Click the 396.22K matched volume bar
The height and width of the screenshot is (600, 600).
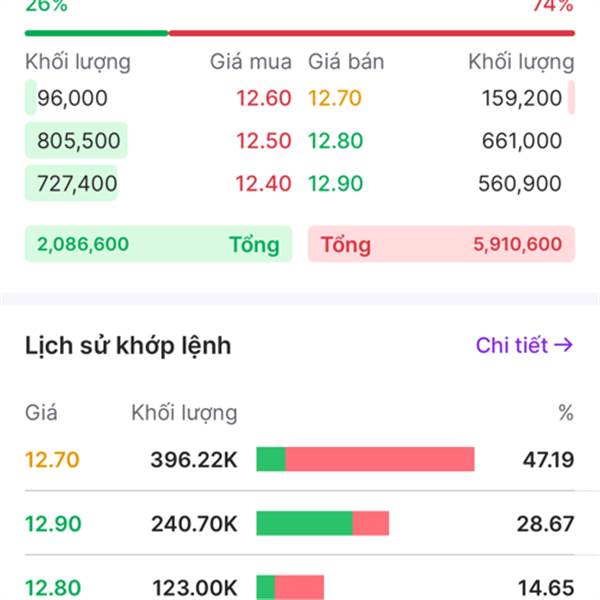(365, 460)
